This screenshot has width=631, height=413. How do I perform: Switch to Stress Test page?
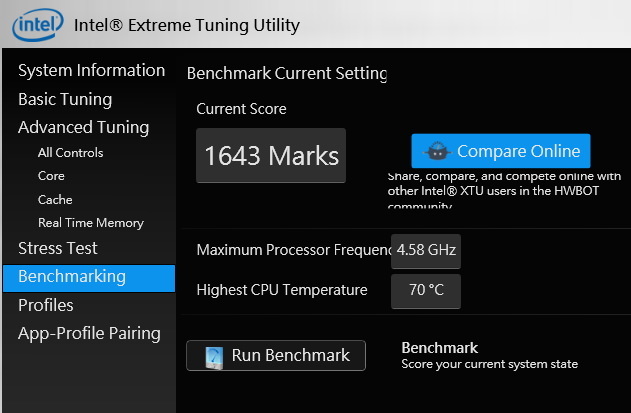(x=58, y=248)
